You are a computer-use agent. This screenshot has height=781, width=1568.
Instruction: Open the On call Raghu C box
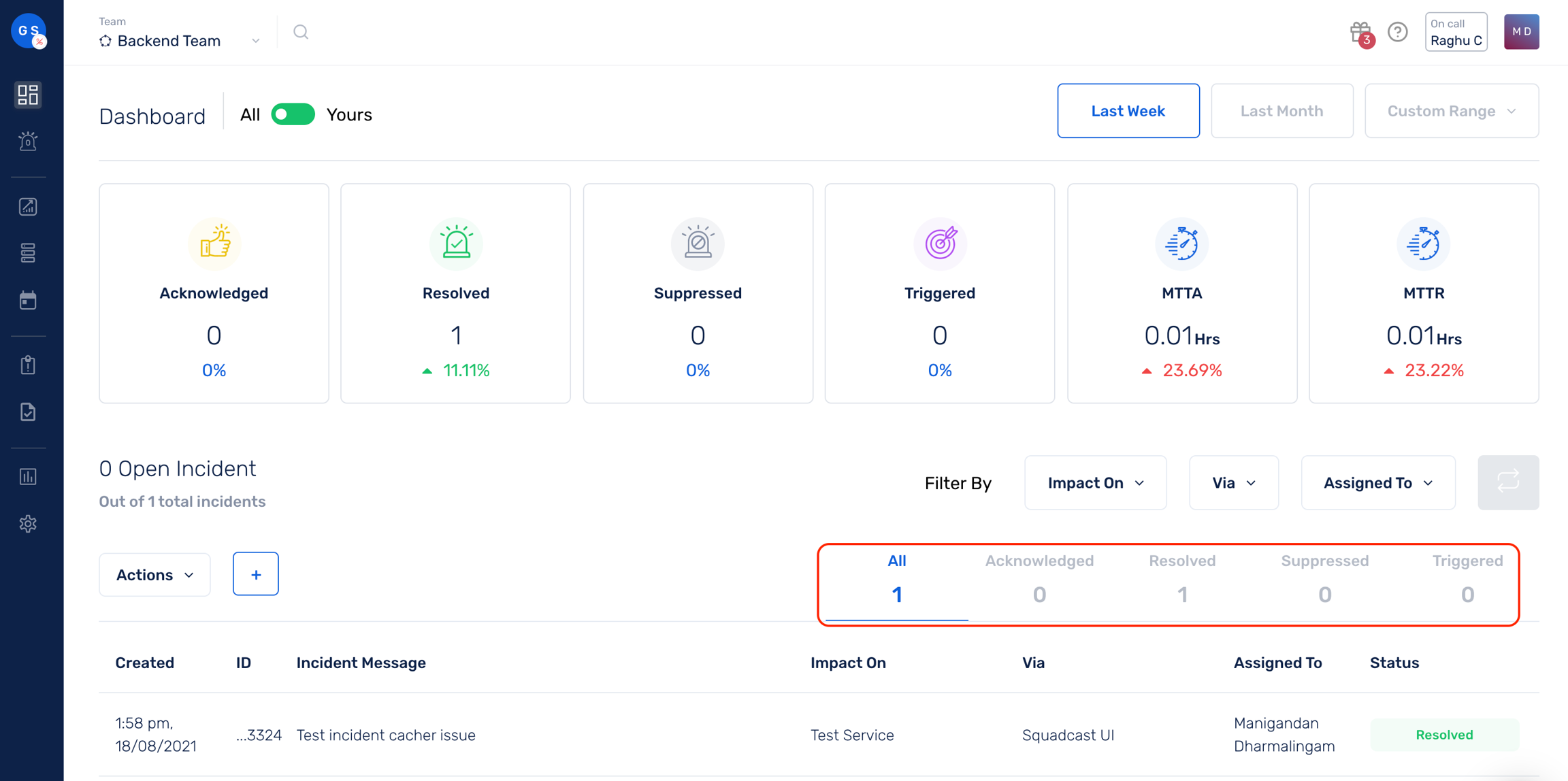point(1456,32)
